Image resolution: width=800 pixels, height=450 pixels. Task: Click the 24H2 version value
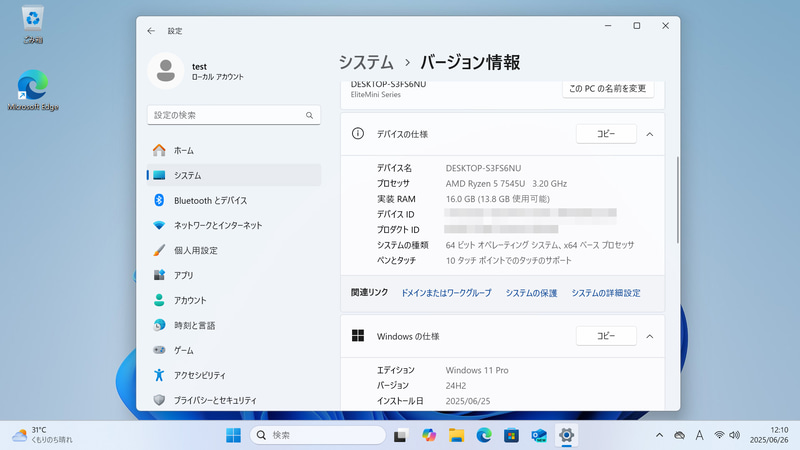[456, 386]
